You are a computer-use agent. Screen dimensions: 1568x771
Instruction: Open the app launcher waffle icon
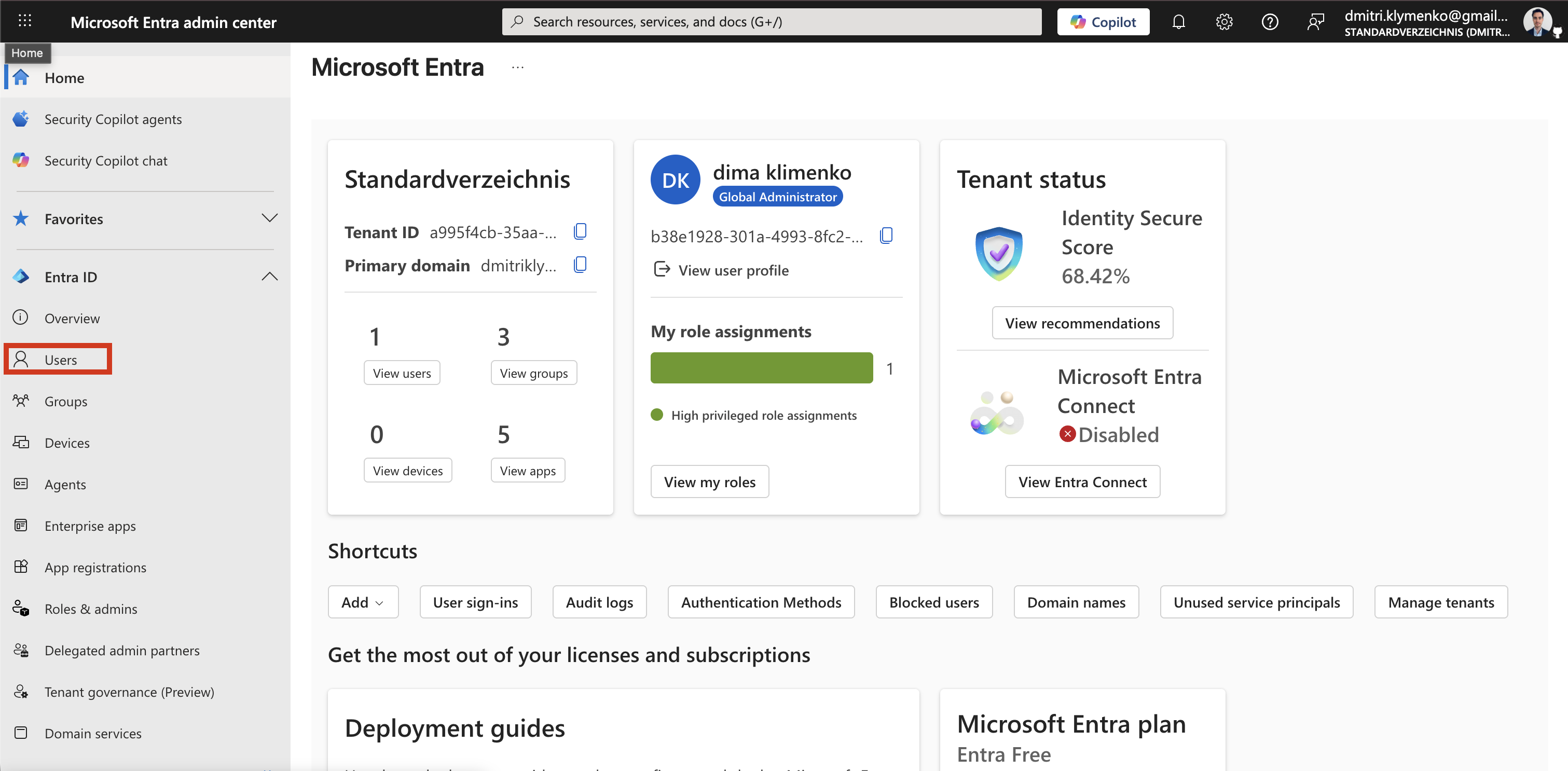pyautogui.click(x=25, y=21)
